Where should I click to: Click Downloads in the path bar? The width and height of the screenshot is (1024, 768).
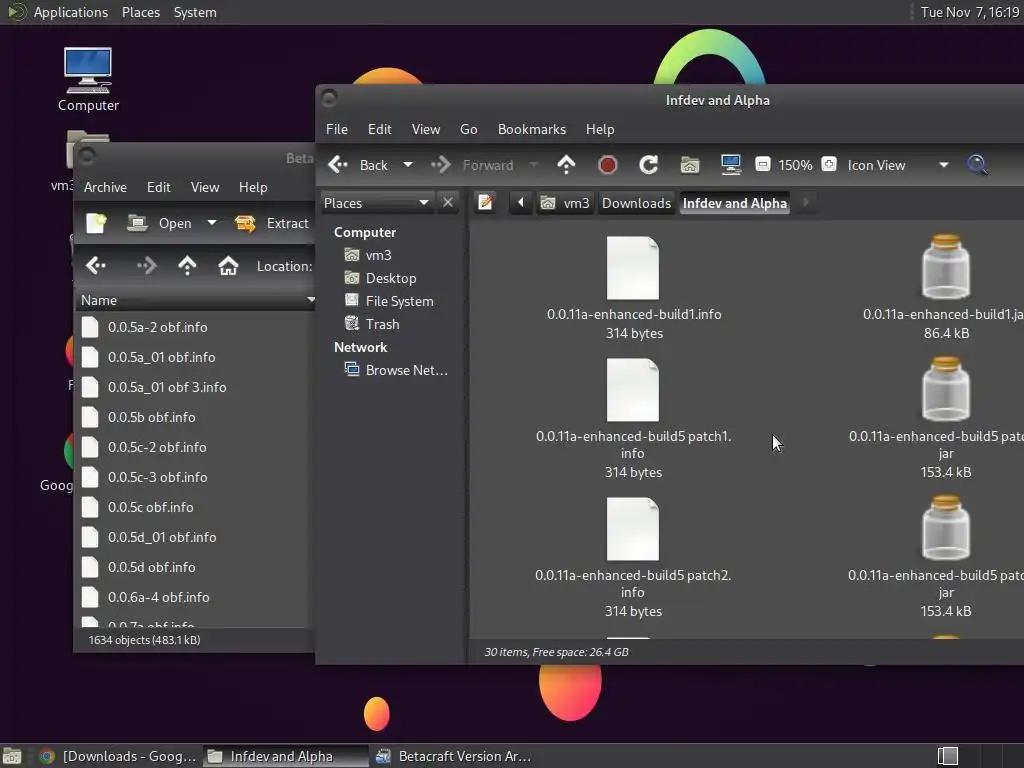[636, 202]
